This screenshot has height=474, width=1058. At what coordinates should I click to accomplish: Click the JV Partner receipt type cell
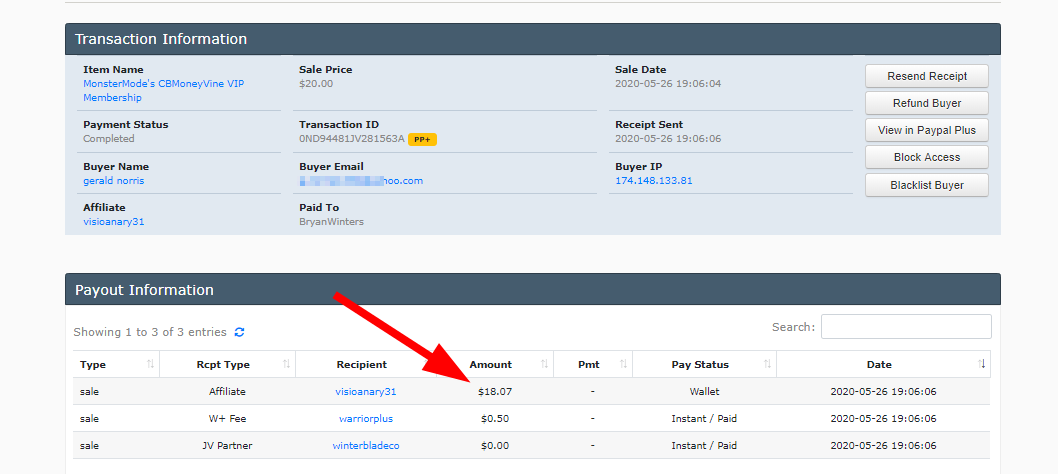coord(227,446)
